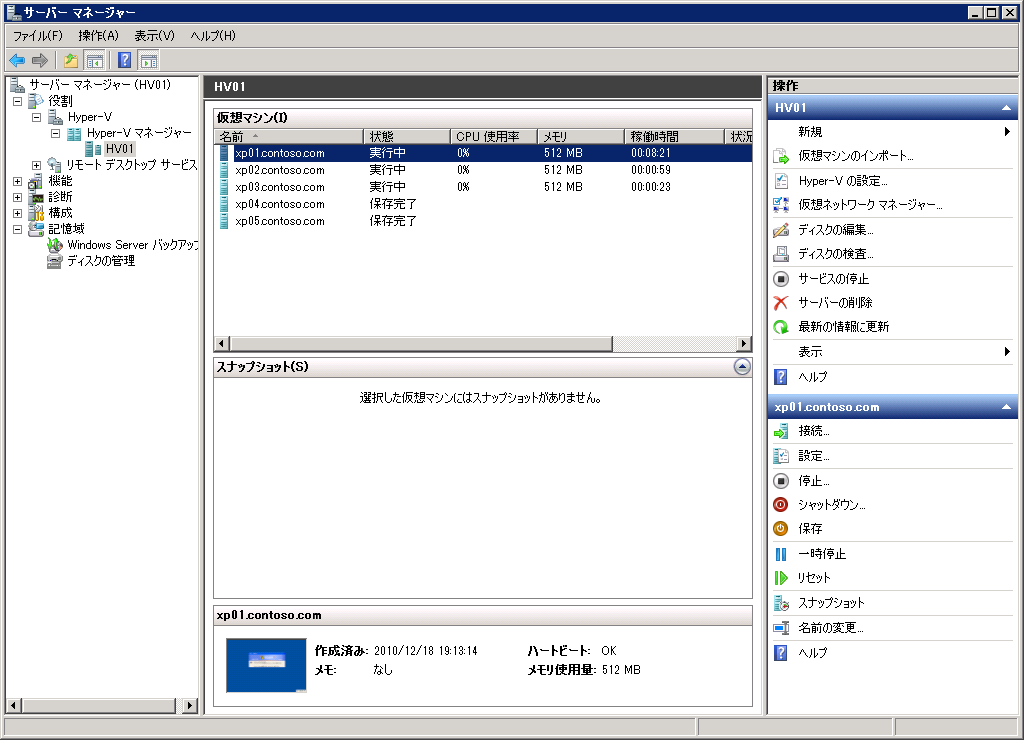The image size is (1024, 740).
Task: Click the blue Help toolbar icon
Action: click(x=124, y=61)
